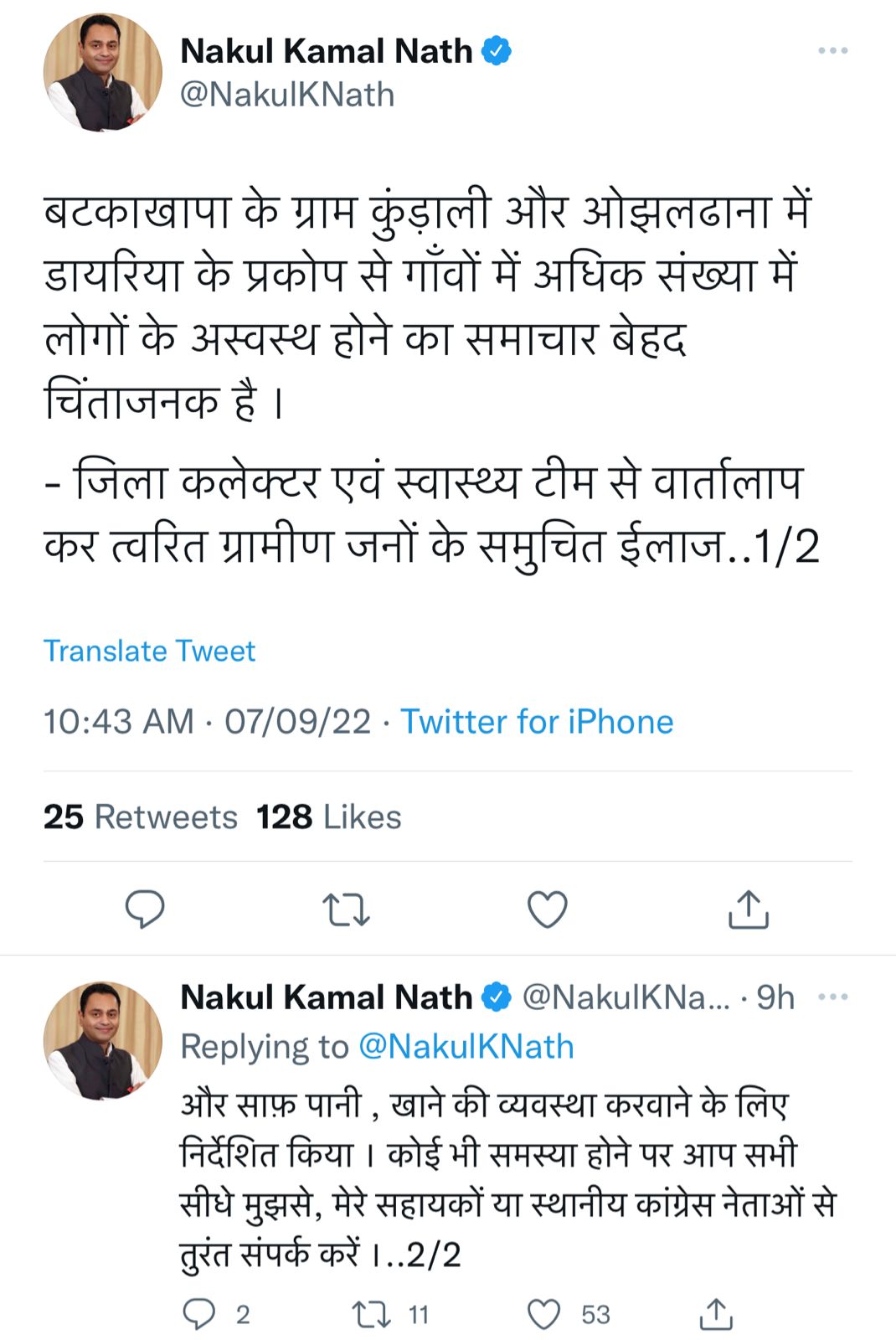The width and height of the screenshot is (896, 1340).
Task: View the 25 Retweets list
Action: pyautogui.click(x=141, y=817)
